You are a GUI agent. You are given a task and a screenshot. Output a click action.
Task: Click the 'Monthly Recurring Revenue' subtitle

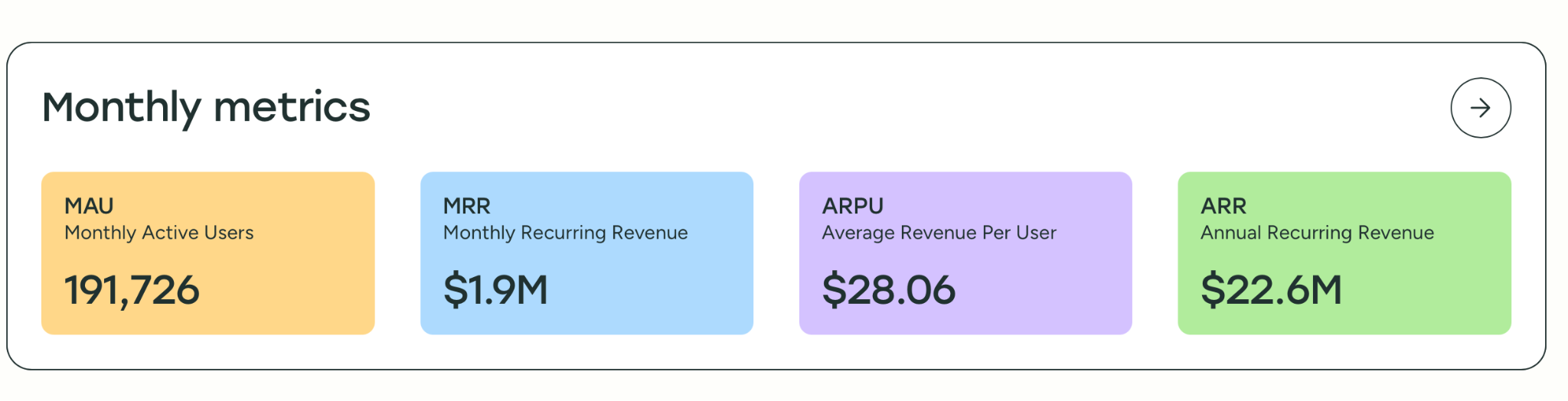pos(565,233)
